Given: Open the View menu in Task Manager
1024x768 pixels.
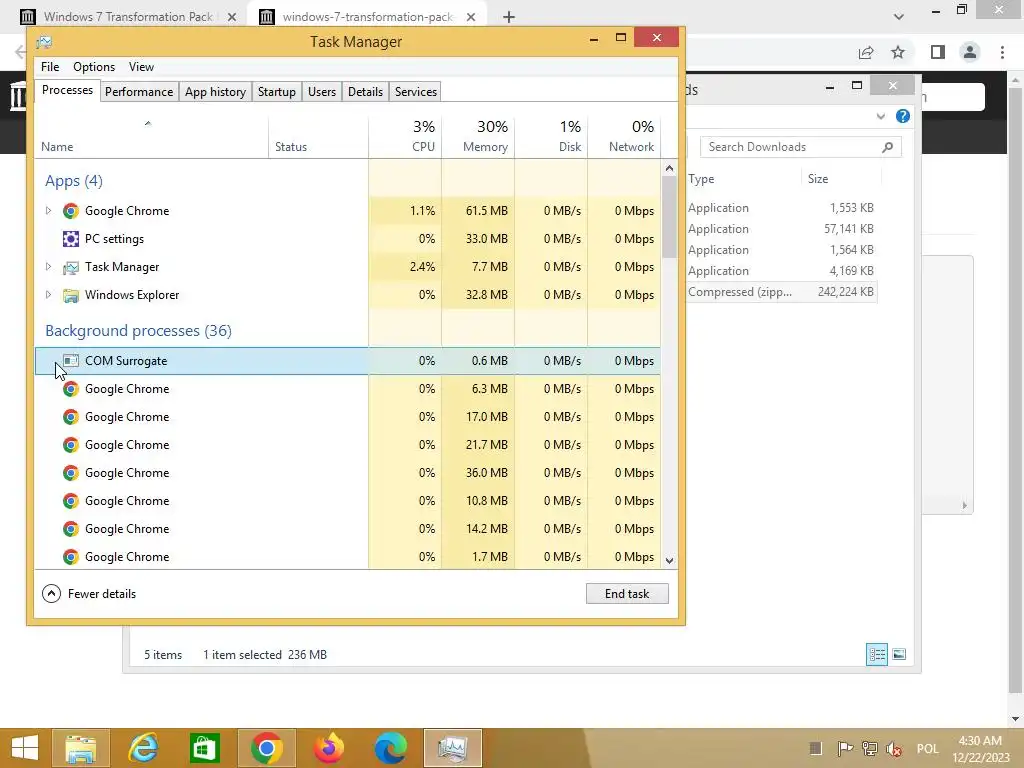Looking at the screenshot, I should pos(141,67).
